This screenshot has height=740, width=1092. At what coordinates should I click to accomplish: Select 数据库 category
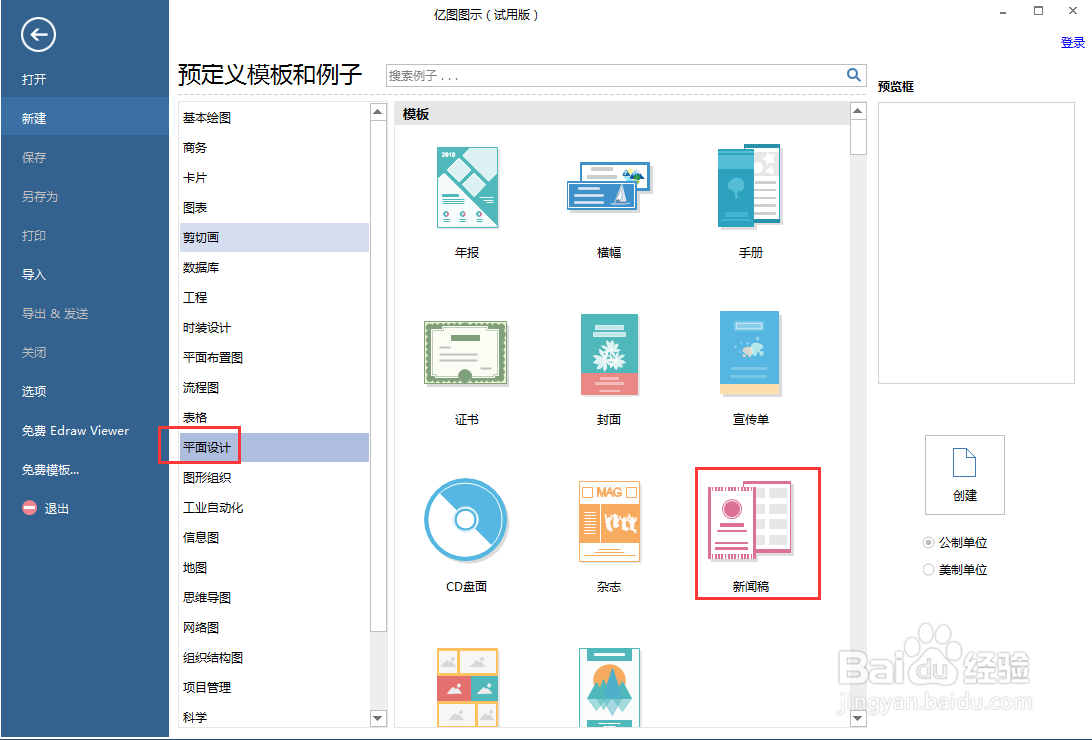click(274, 267)
